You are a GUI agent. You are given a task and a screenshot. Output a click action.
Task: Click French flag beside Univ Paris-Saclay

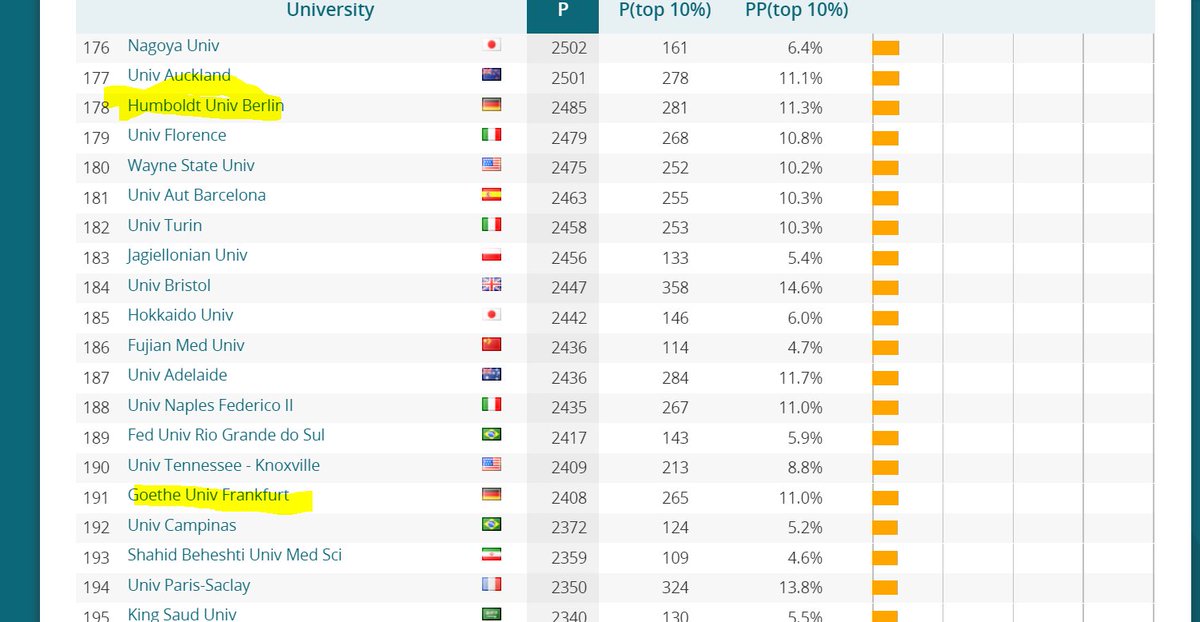491,585
